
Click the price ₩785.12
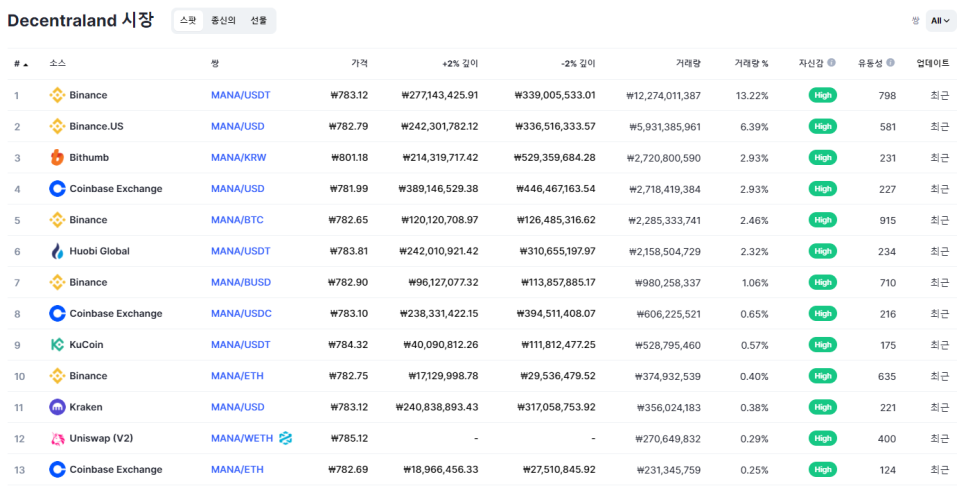click(349, 439)
